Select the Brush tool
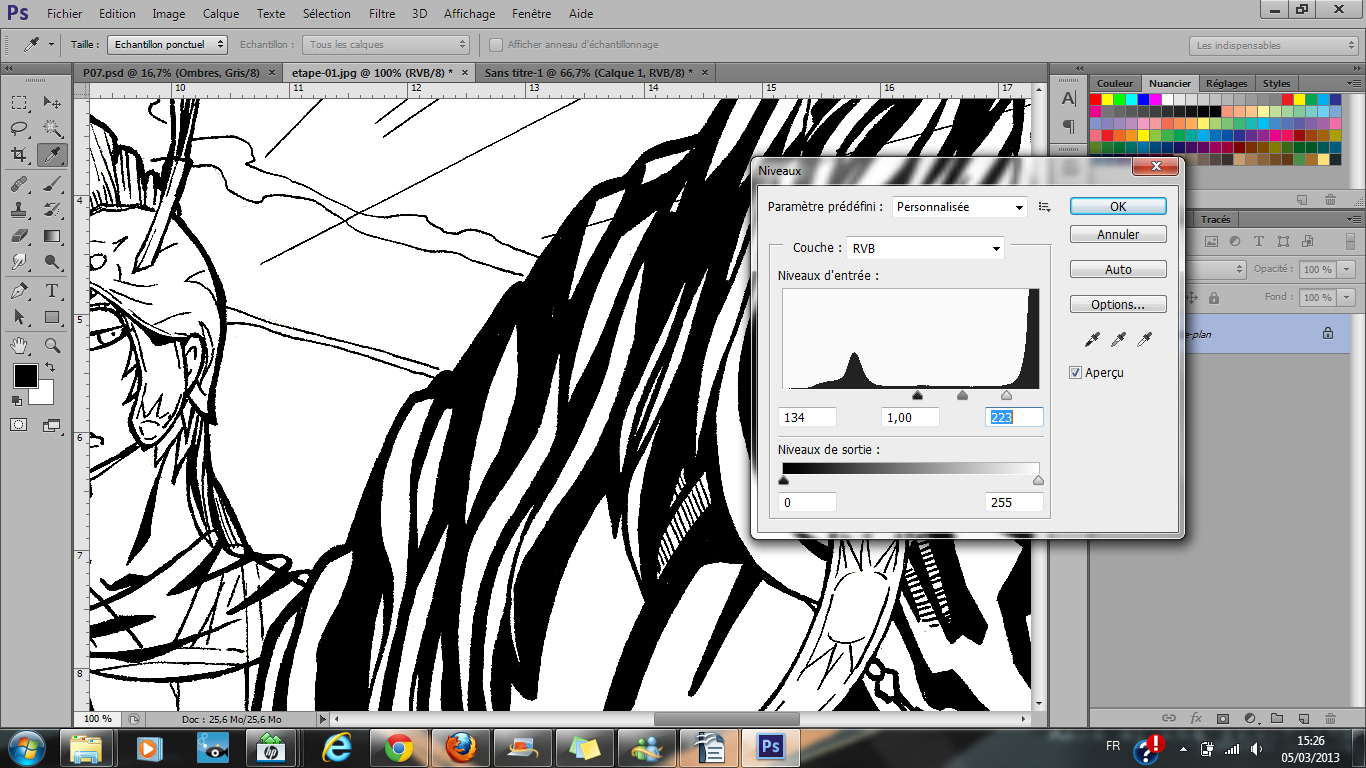 [x=52, y=184]
